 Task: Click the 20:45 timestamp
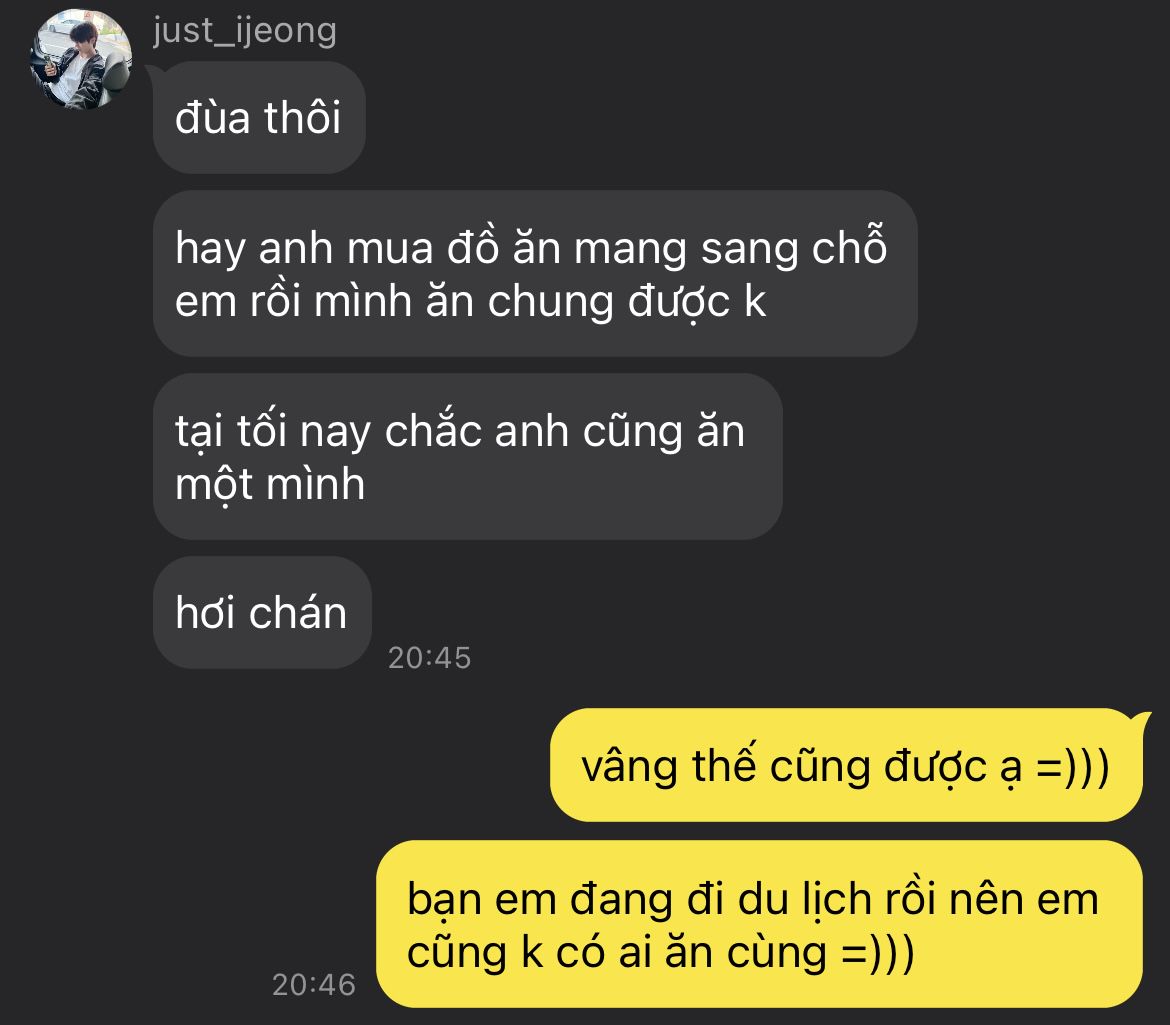[x=430, y=658]
